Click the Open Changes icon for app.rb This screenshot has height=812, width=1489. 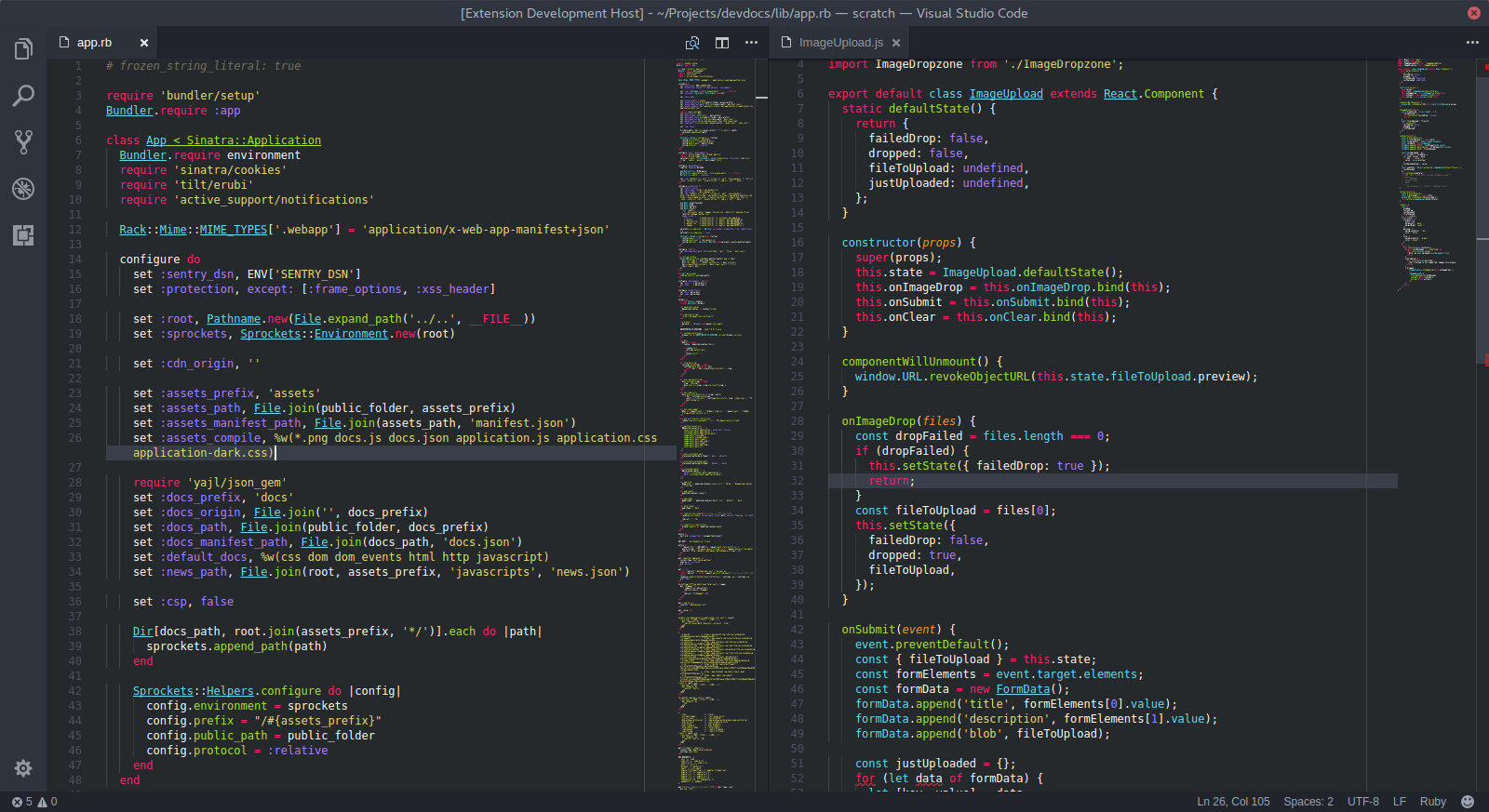tap(692, 43)
